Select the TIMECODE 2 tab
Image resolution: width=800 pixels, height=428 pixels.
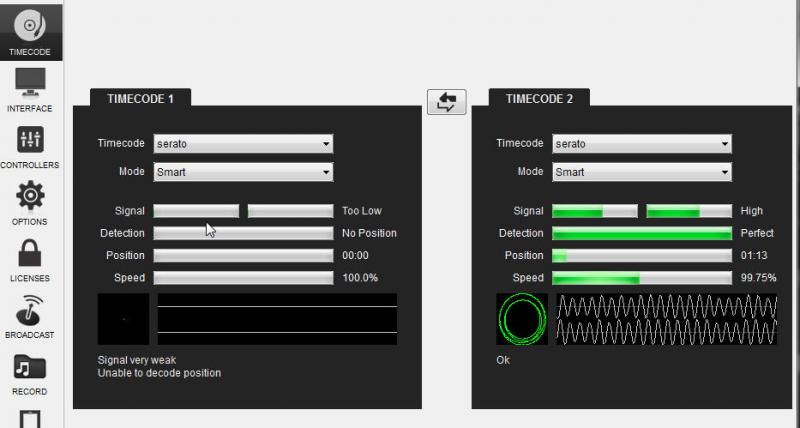point(539,98)
